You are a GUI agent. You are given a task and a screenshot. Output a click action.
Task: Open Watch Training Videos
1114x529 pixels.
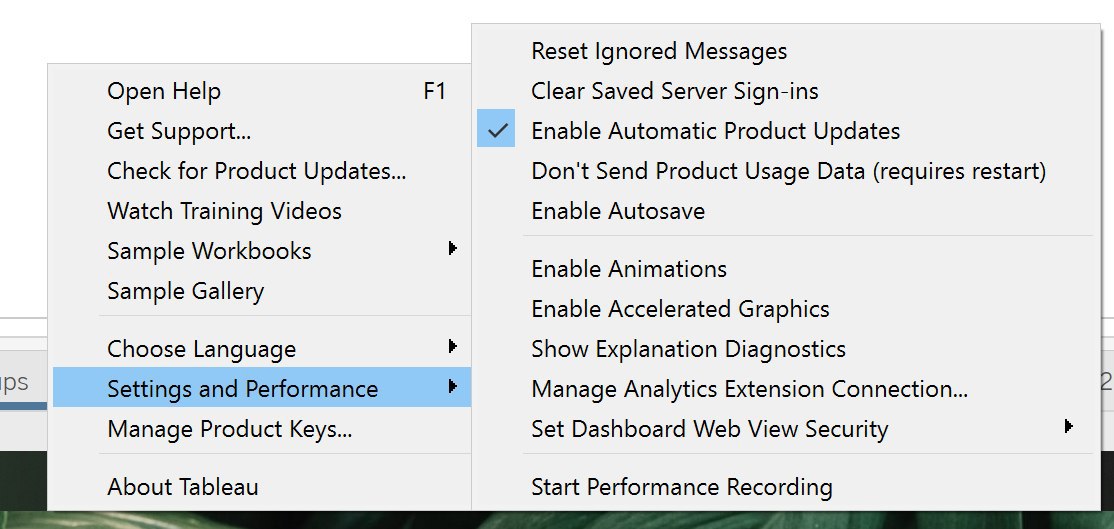[262, 211]
